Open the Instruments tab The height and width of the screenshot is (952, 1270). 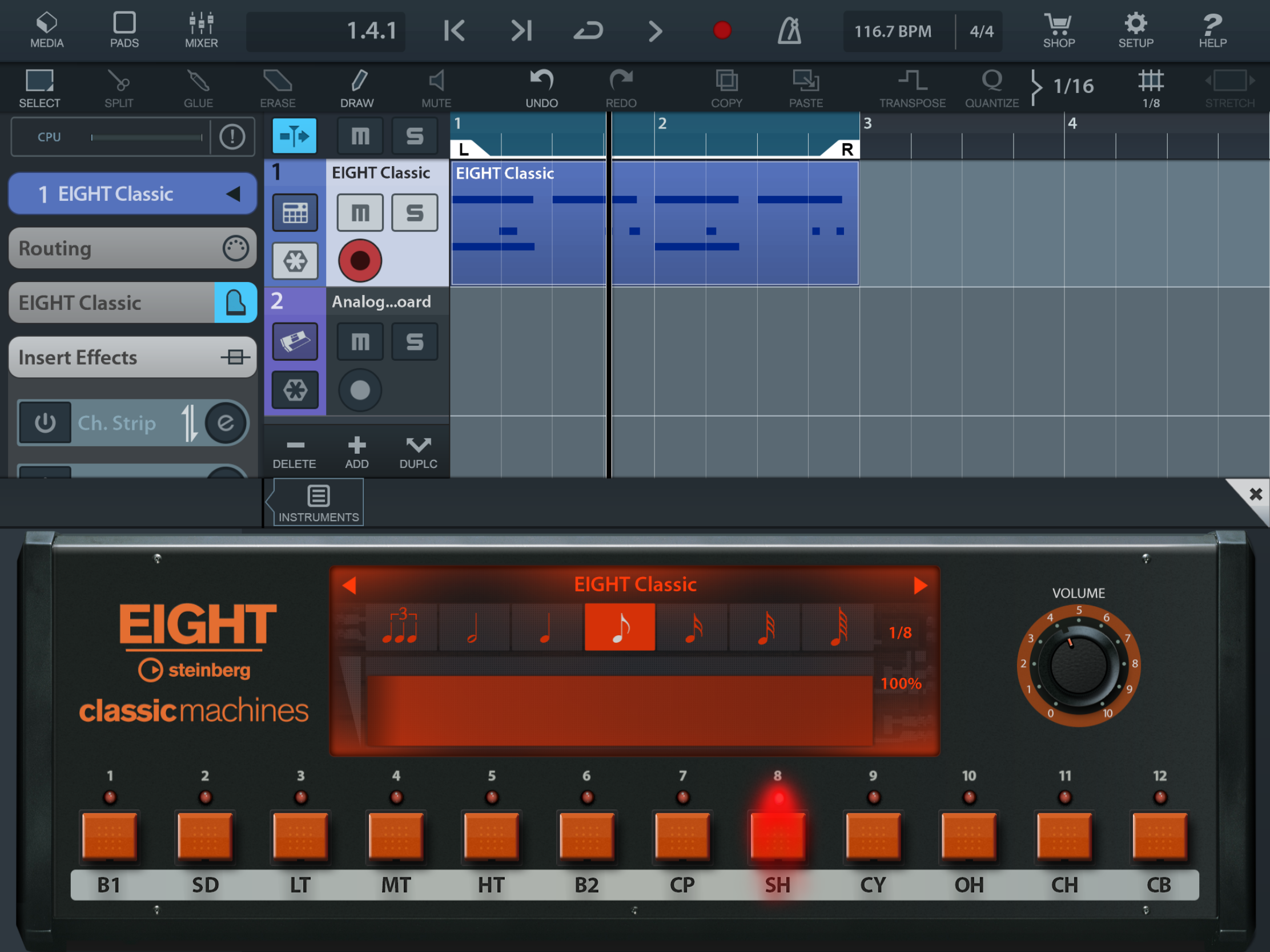tap(319, 503)
